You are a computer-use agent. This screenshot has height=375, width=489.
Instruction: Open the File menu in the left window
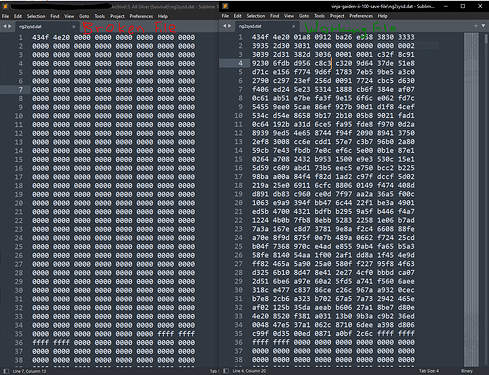click(x=5, y=16)
